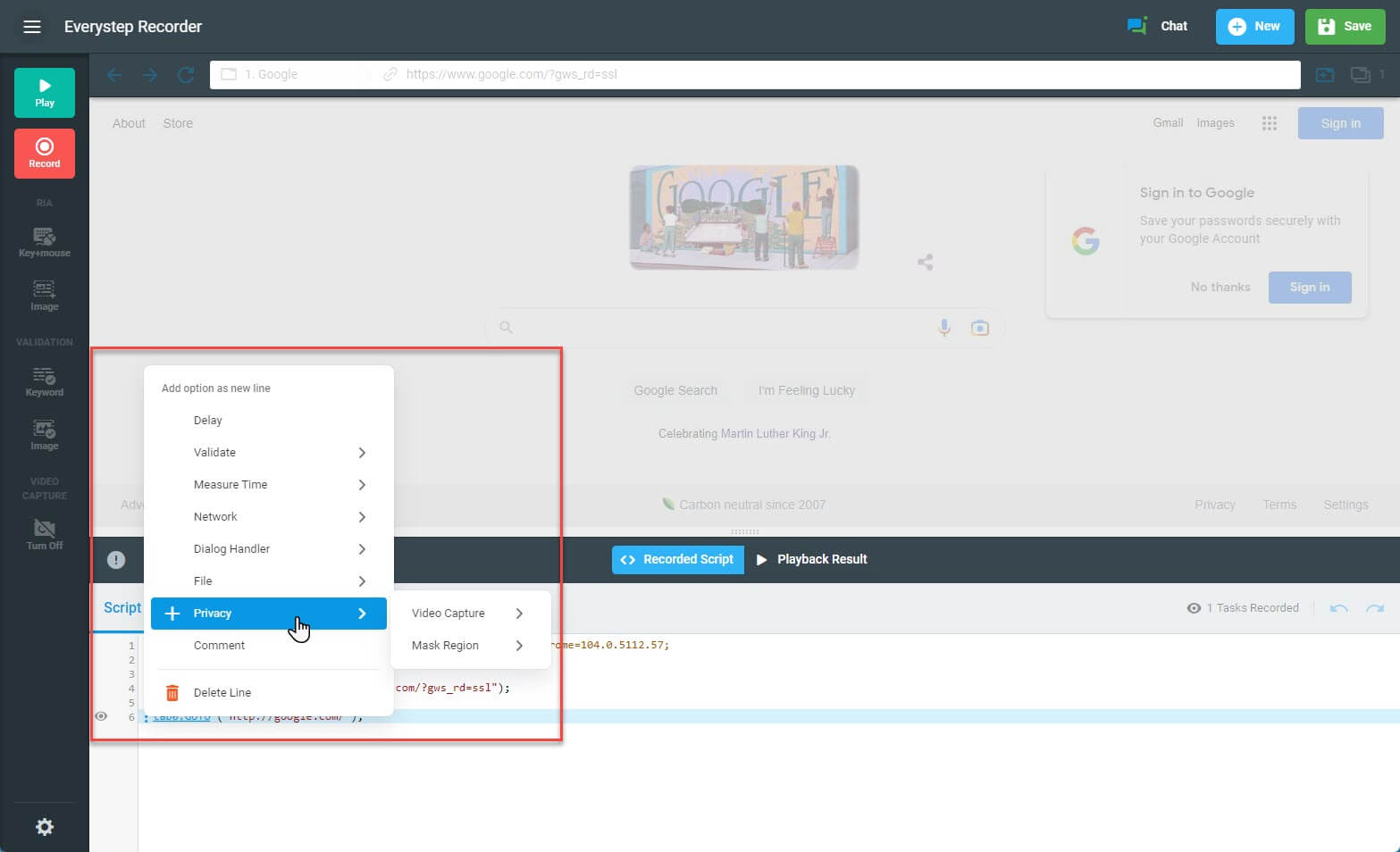The height and width of the screenshot is (852, 1400).
Task: Select the RIA Image tool icon
Action: point(44,294)
